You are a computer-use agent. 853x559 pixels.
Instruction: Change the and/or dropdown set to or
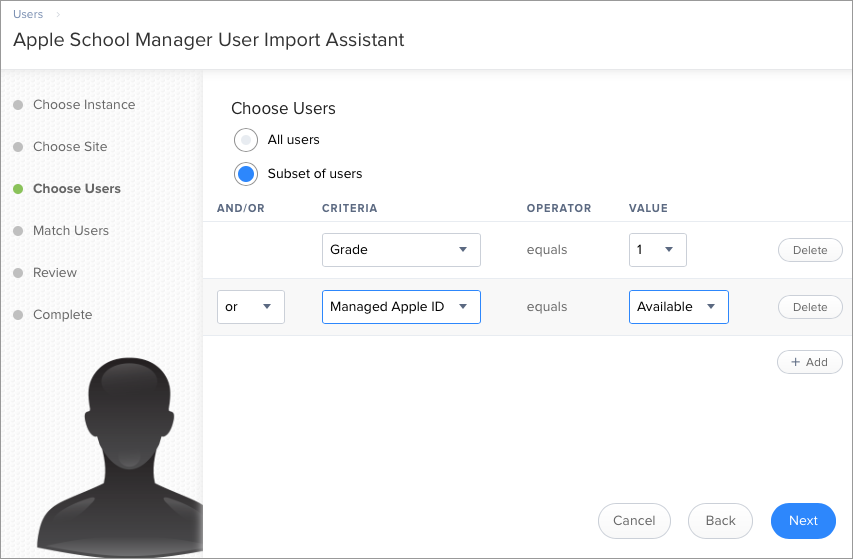coord(251,307)
